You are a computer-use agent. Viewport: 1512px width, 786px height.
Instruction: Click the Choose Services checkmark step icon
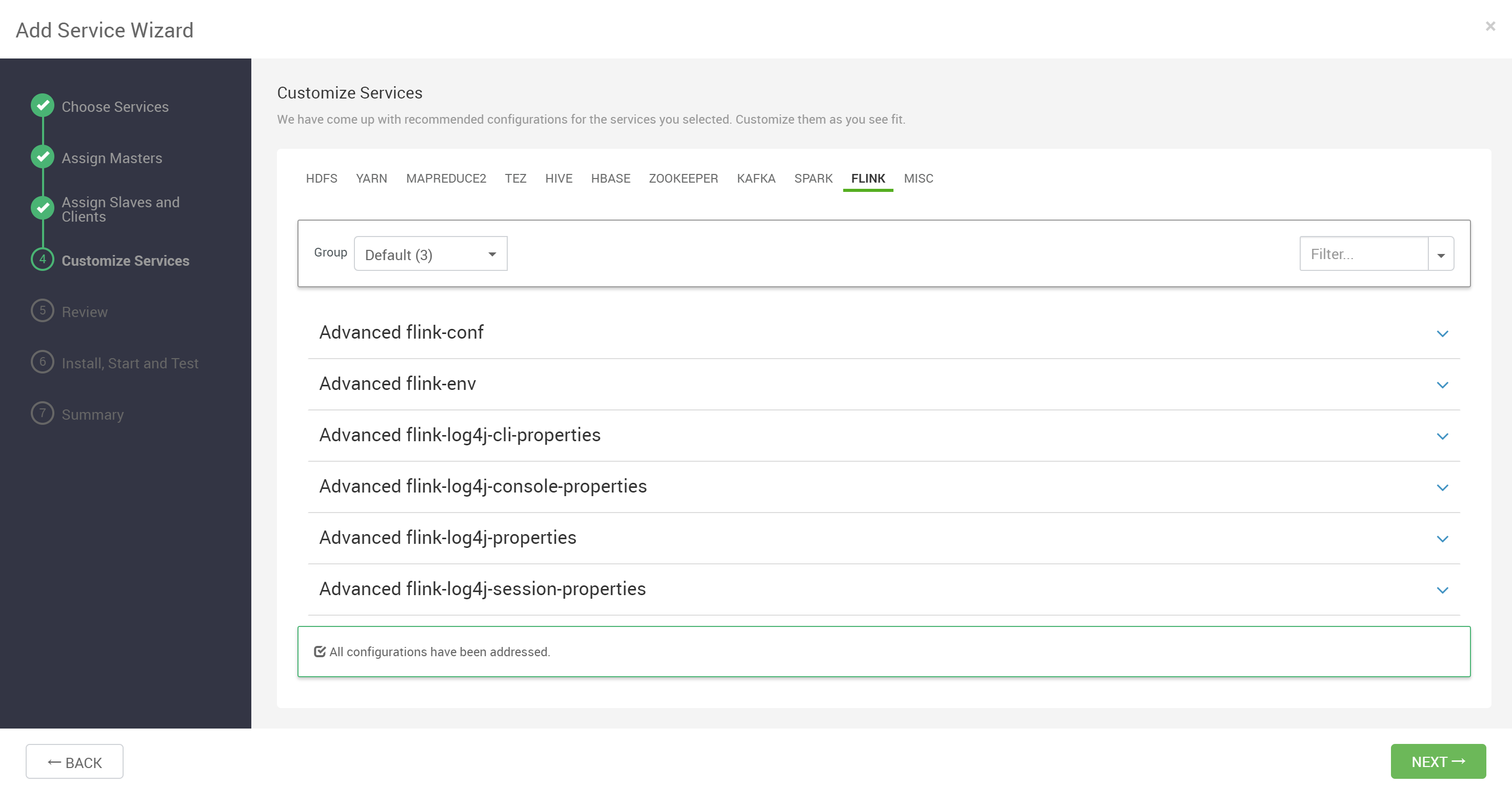(42, 106)
